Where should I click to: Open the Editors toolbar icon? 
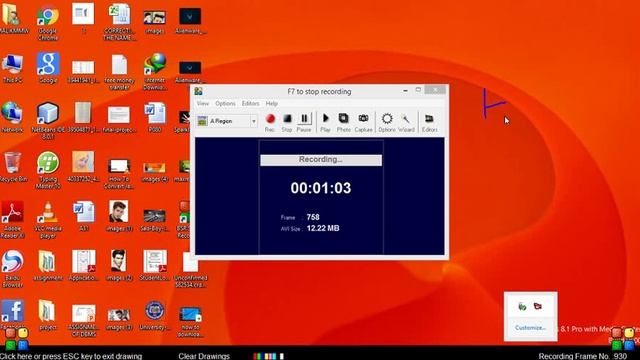(x=429, y=122)
